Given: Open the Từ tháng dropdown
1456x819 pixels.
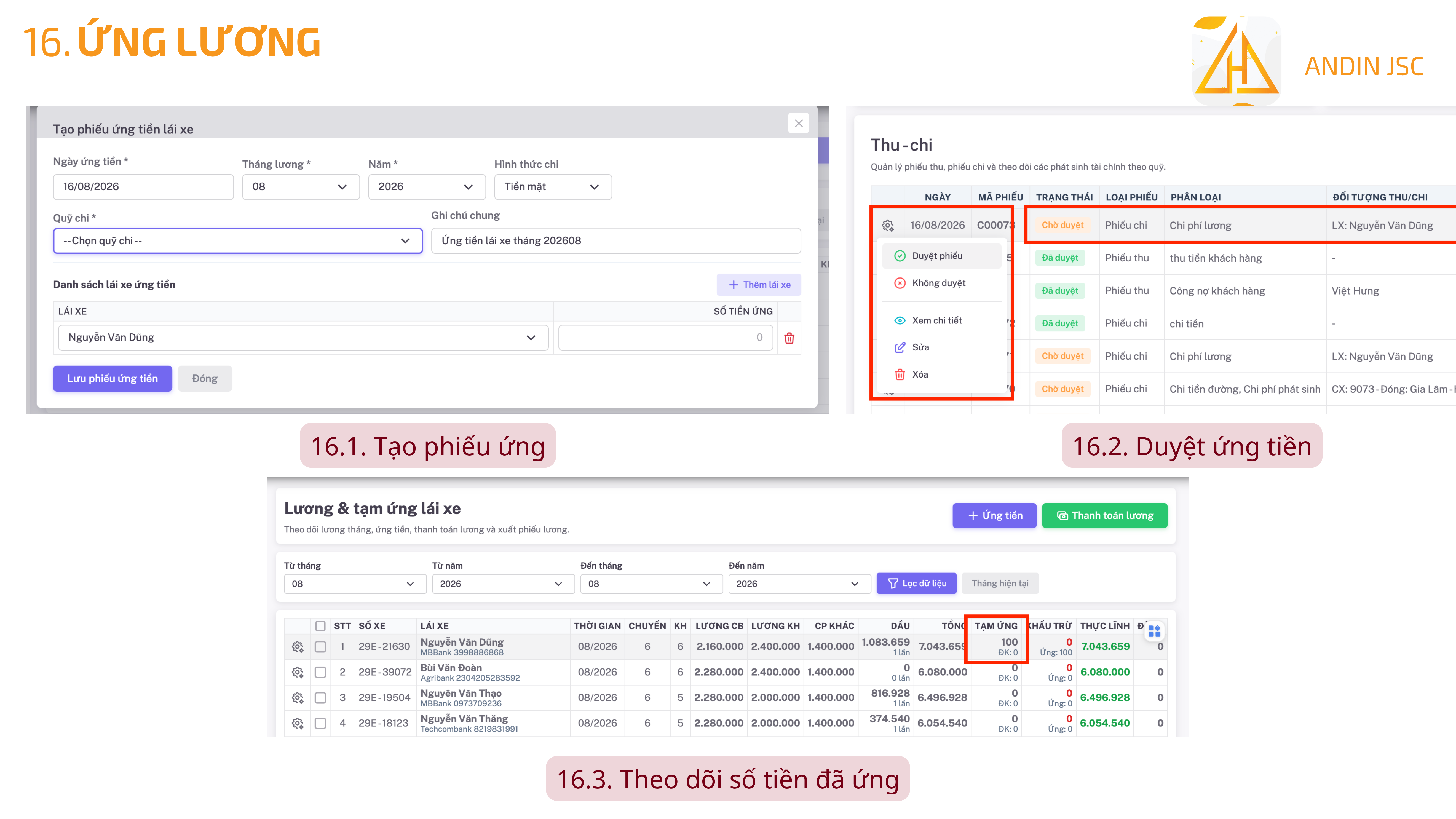Looking at the screenshot, I should click(355, 584).
